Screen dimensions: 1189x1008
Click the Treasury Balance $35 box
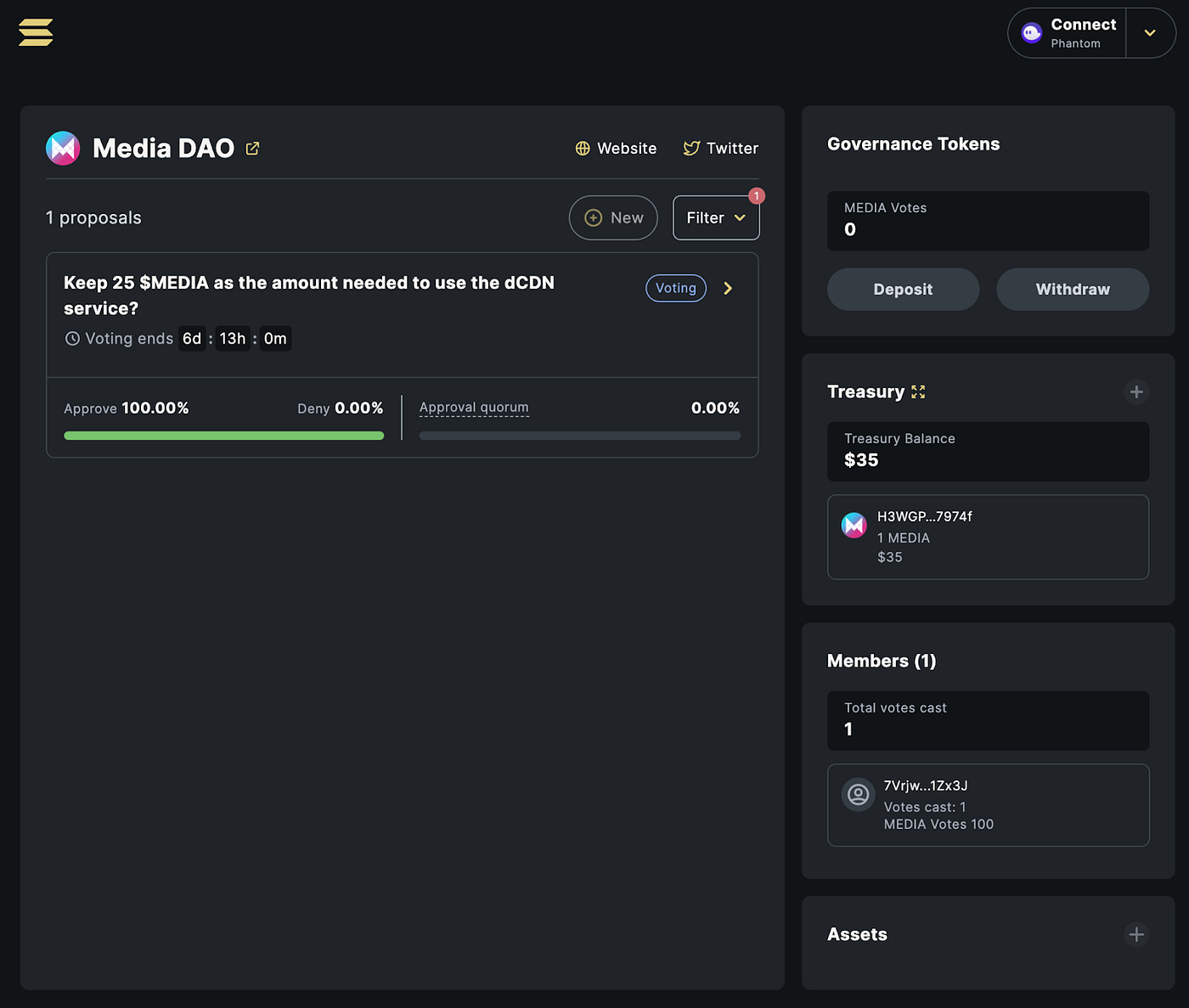[988, 452]
